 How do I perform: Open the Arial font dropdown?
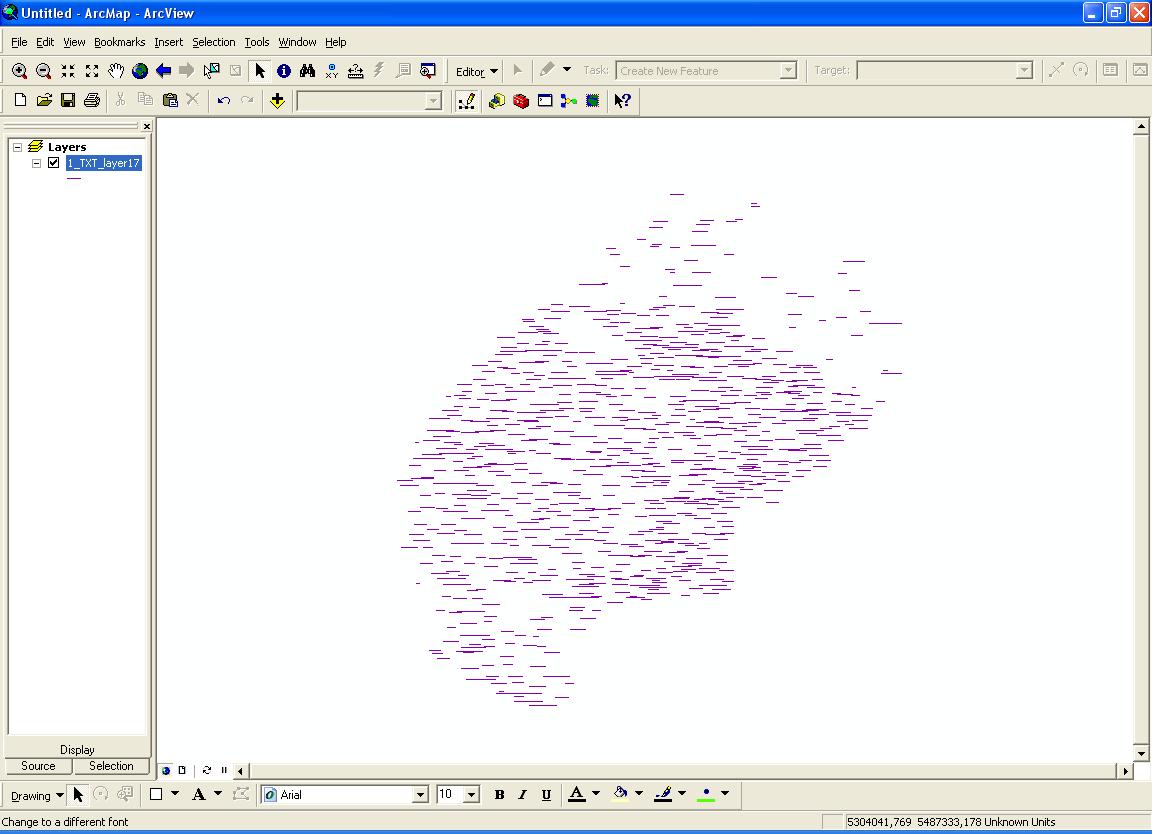coord(420,794)
